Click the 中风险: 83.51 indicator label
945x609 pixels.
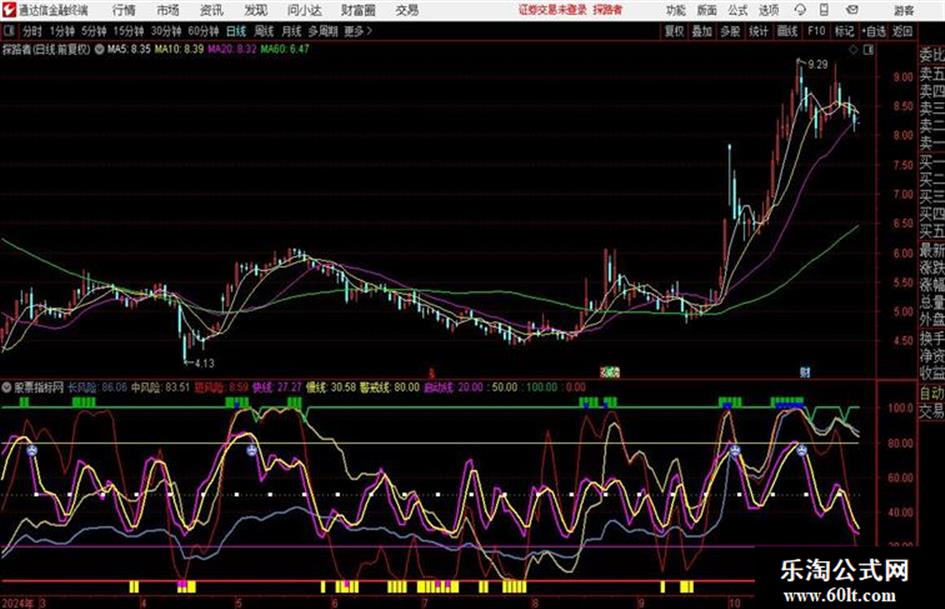pos(160,388)
